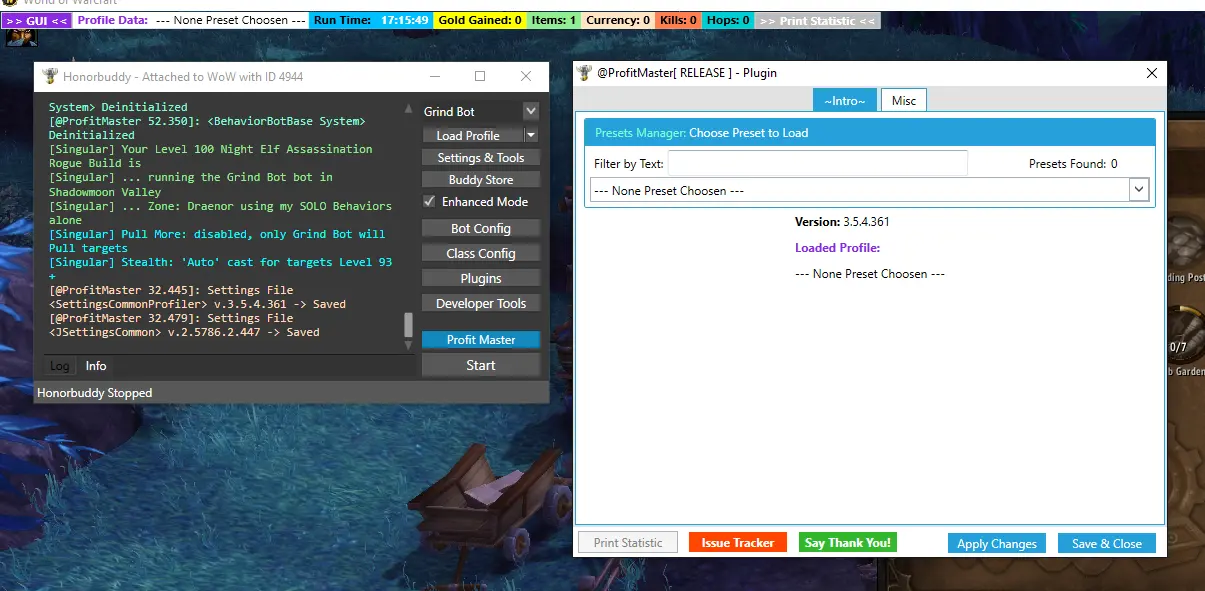Click the Honorbuddy Stopped status text
1205x591 pixels.
click(95, 393)
